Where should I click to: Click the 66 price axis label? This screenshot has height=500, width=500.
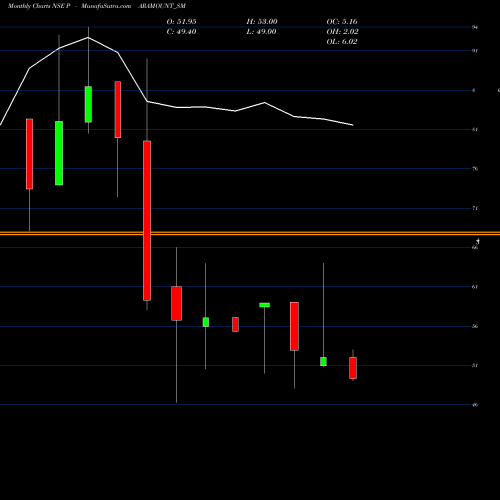point(475,248)
